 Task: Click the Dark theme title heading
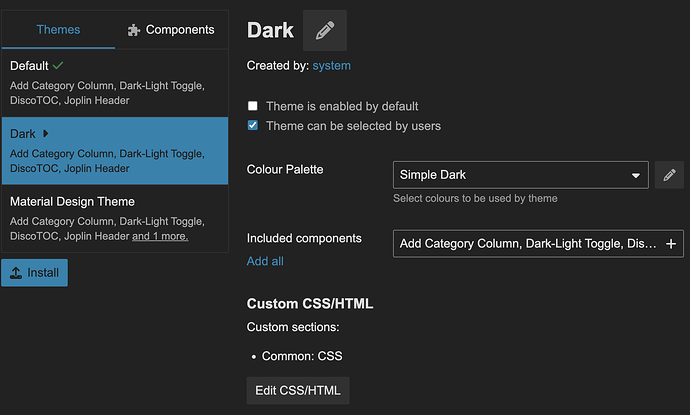coord(270,30)
